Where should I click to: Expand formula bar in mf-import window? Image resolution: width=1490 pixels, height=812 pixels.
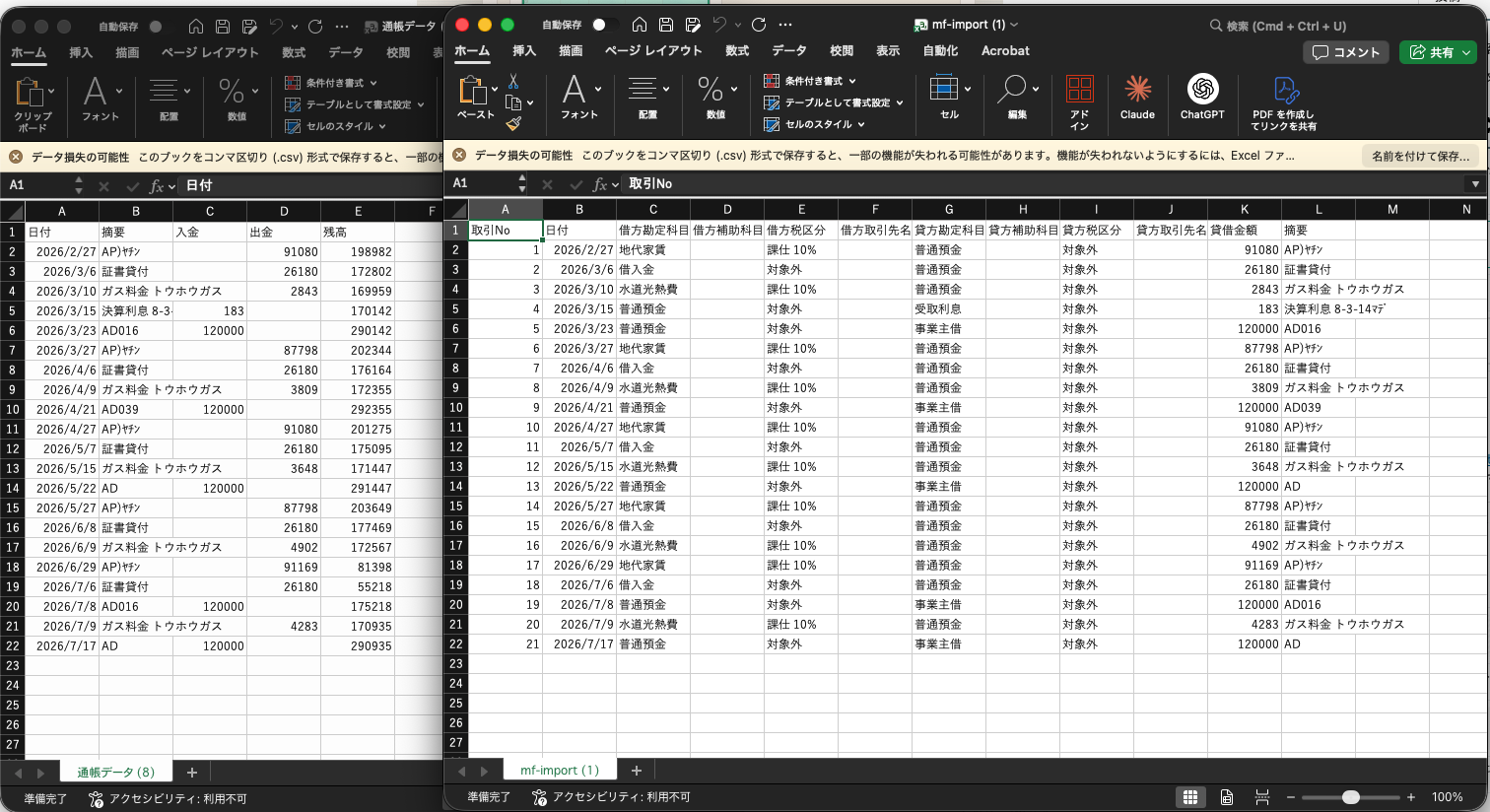(1475, 184)
